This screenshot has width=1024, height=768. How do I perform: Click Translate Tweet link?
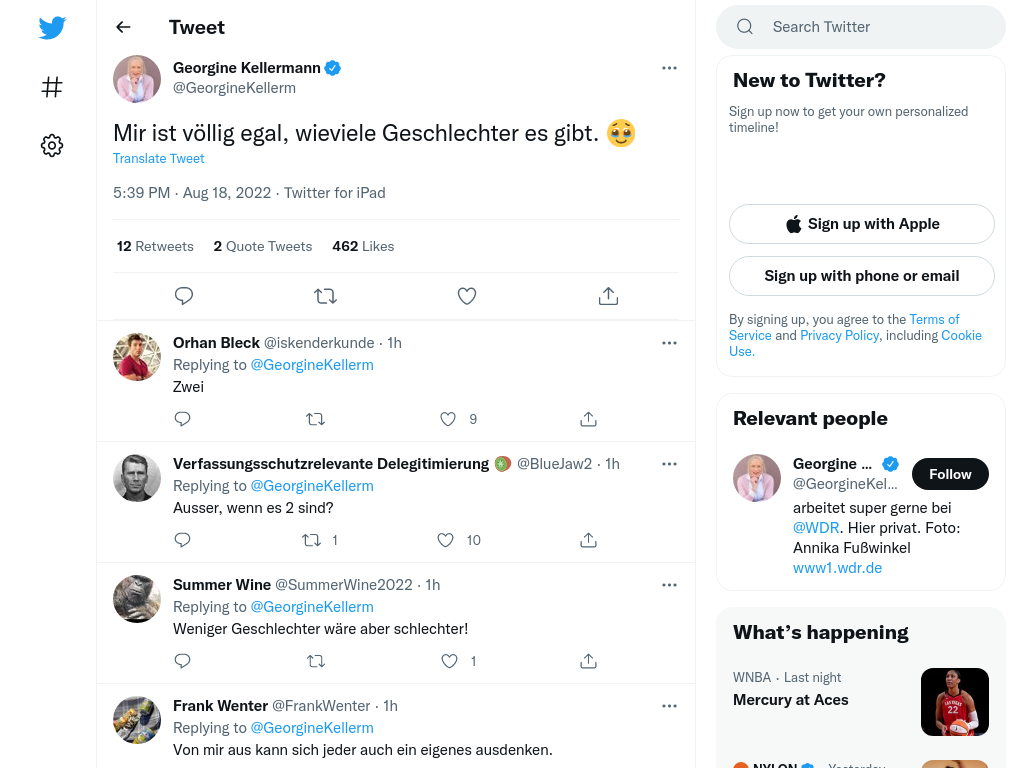pos(159,159)
